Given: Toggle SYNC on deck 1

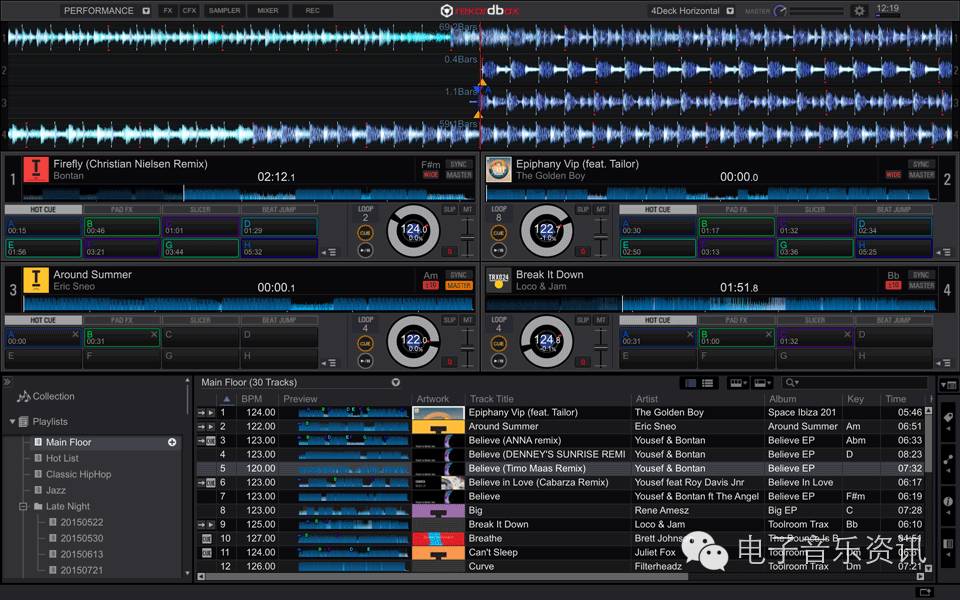Looking at the screenshot, I should tap(458, 164).
